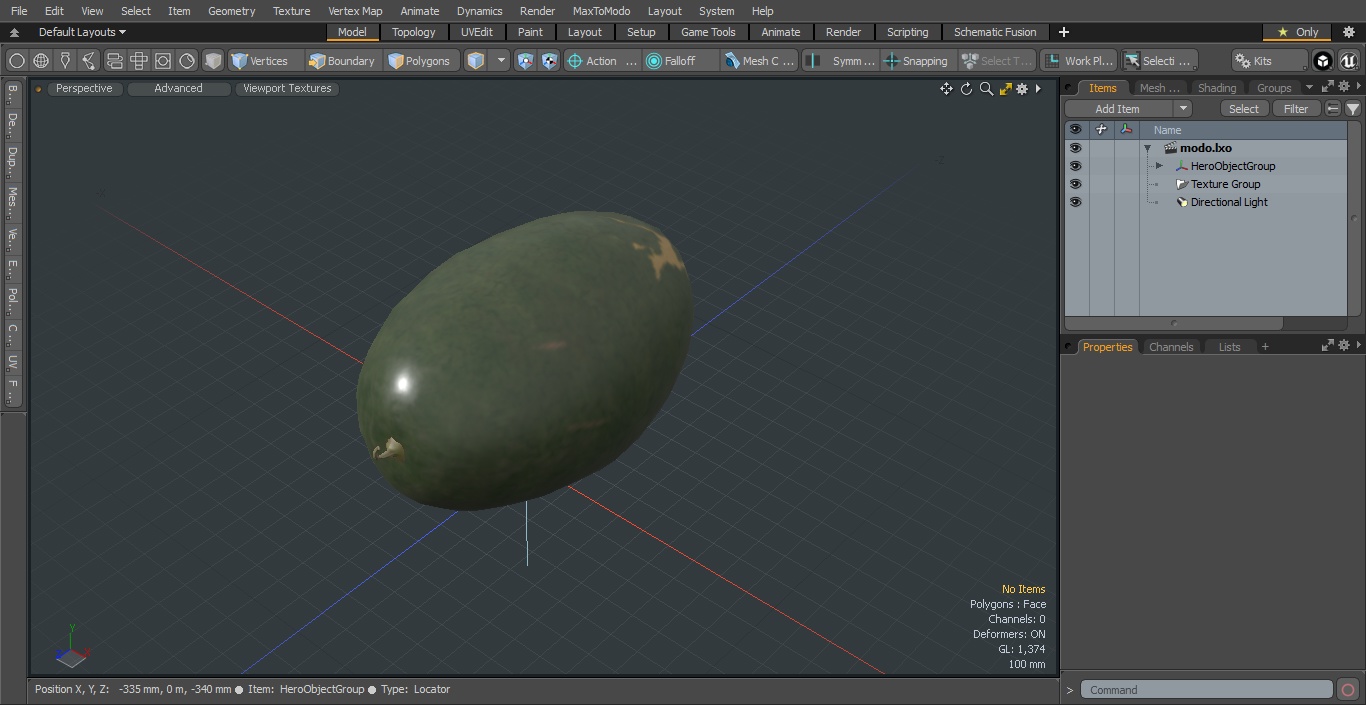Toggle the Work Plane button
1366x705 pixels.
[x=1078, y=61]
